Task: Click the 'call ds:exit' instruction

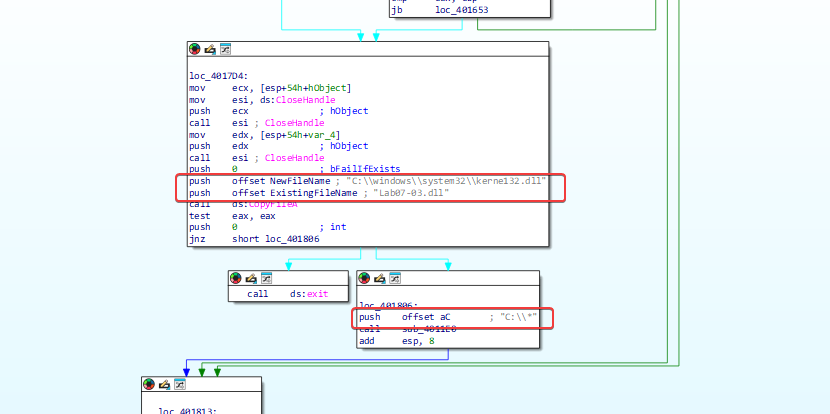Action: (x=287, y=294)
